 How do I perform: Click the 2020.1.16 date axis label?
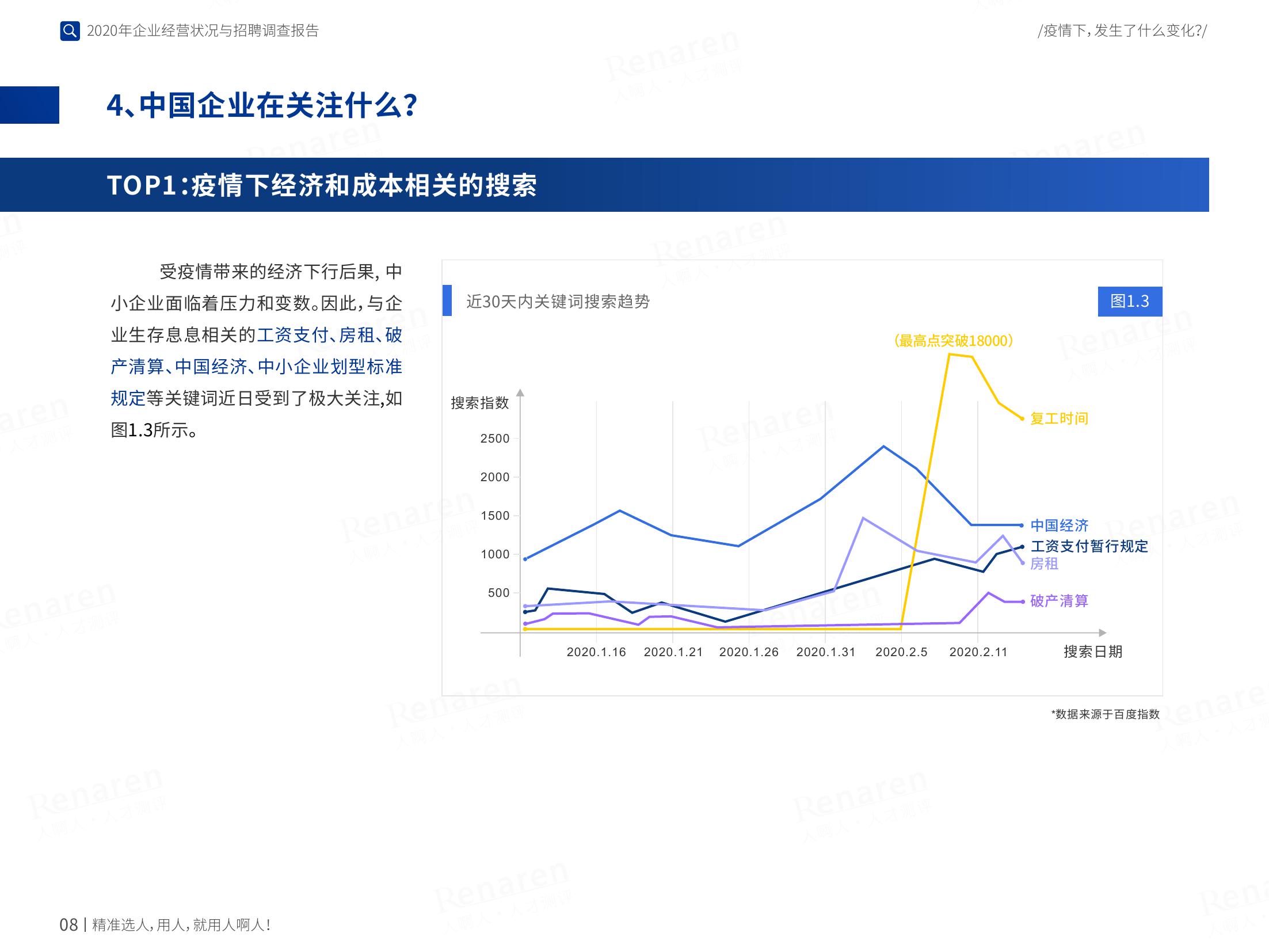pos(596,652)
